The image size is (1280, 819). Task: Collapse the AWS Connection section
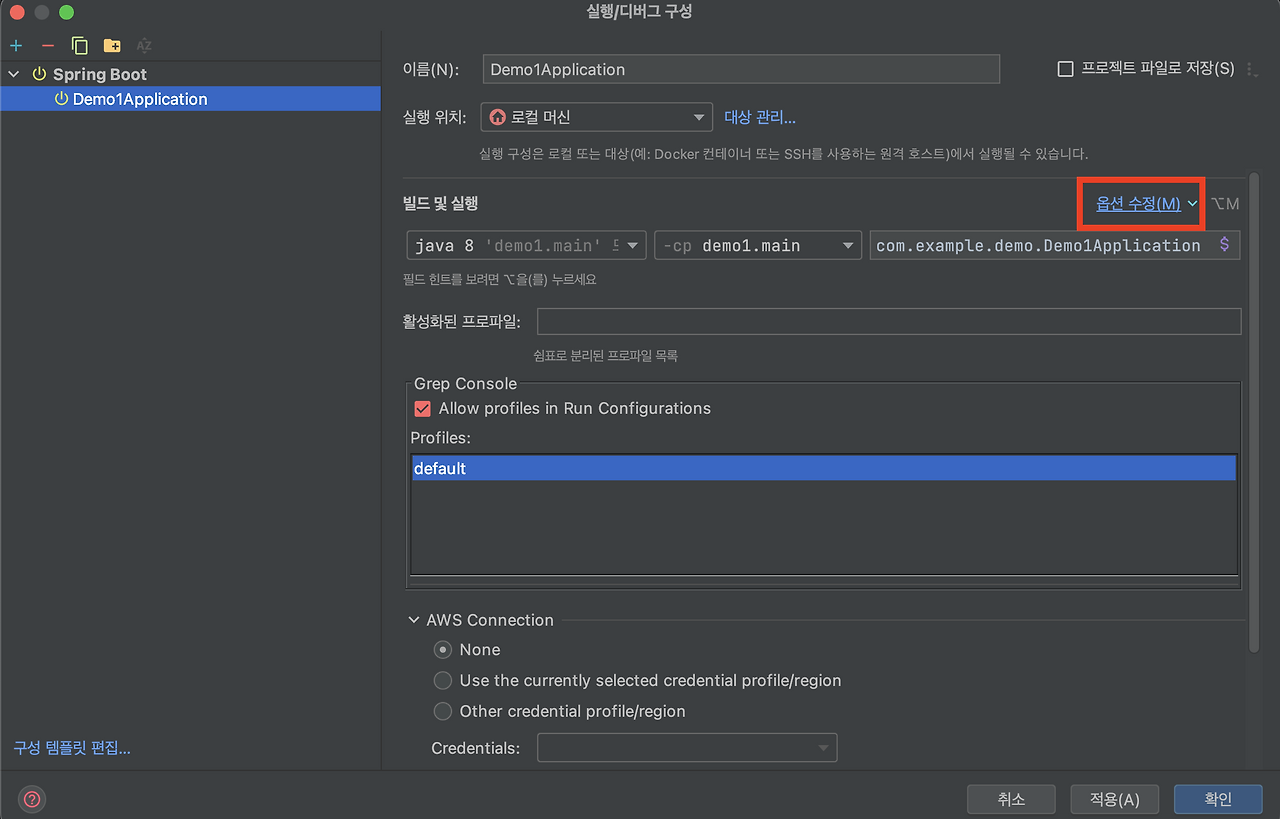(x=414, y=620)
